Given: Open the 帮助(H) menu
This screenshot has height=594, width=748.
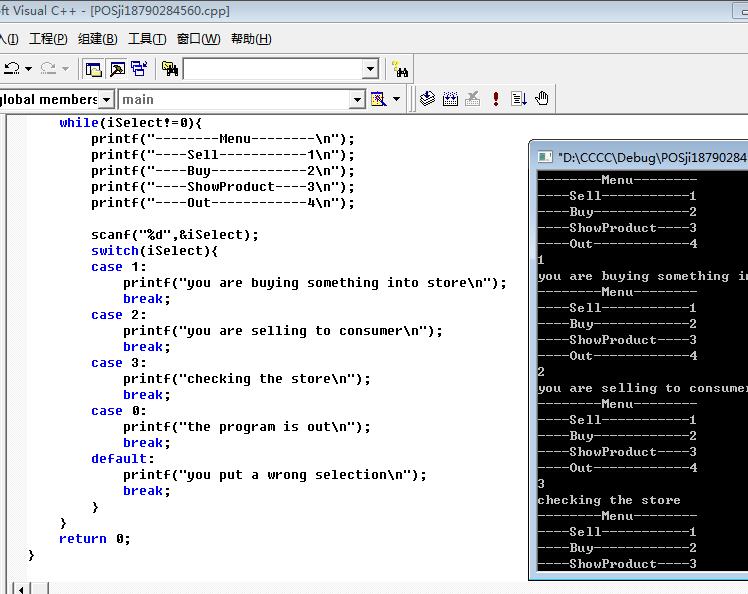Looking at the screenshot, I should pyautogui.click(x=251, y=39).
